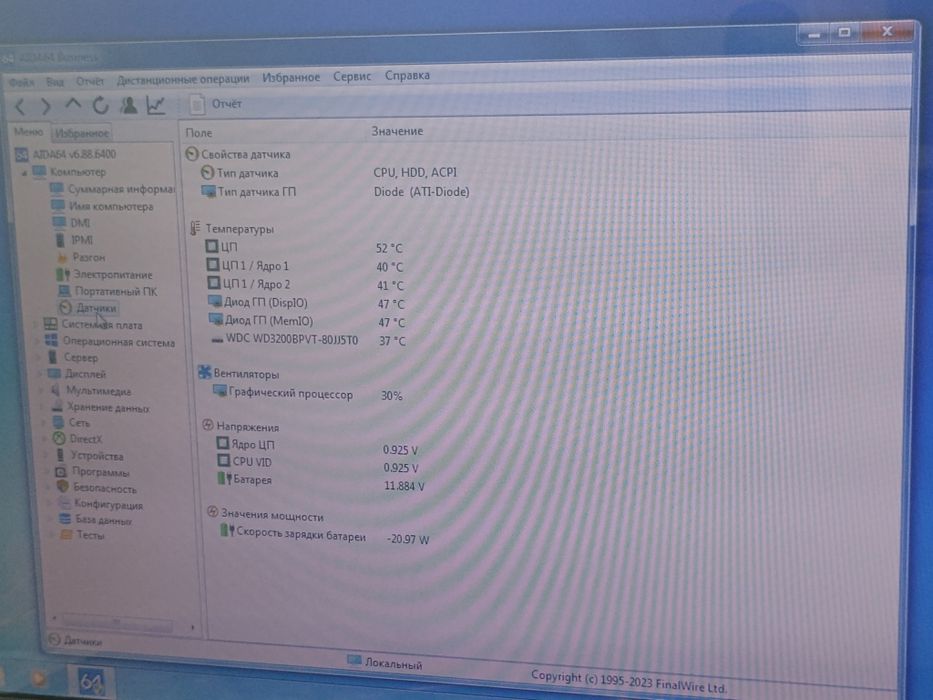
Task: Click the Устройства icon in tree
Action: click(x=60, y=455)
